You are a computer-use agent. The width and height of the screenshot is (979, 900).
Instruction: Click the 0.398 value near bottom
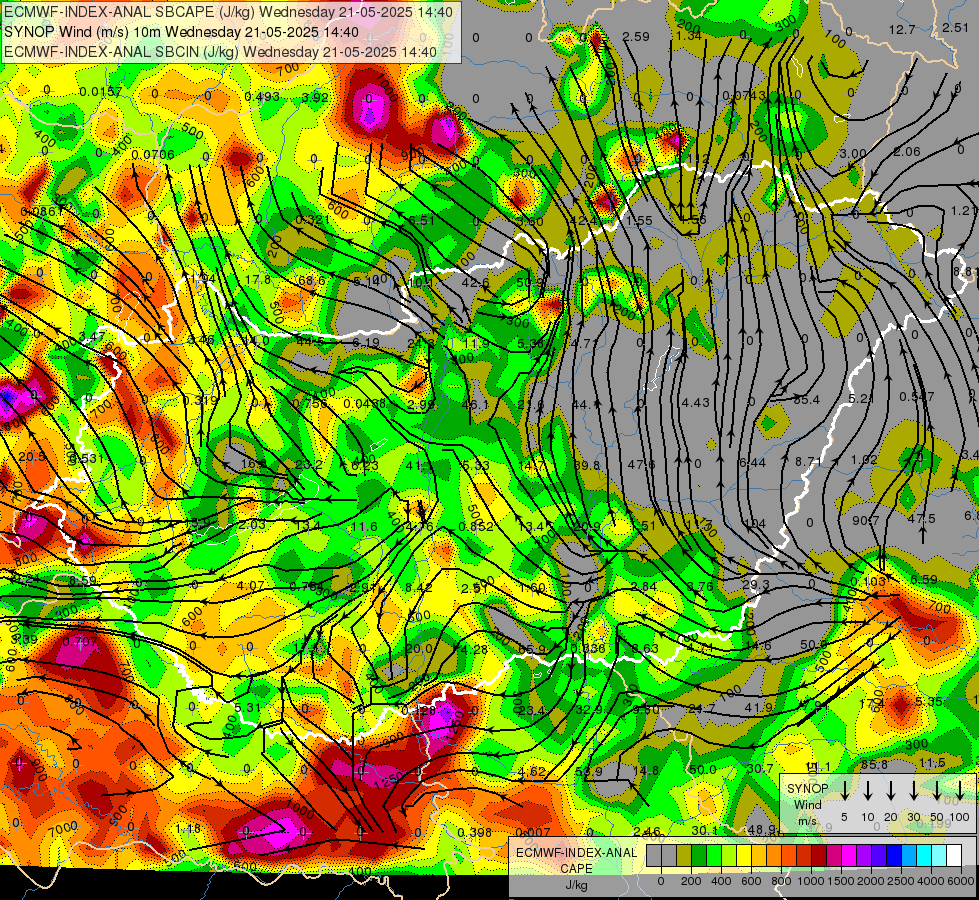[x=475, y=833]
